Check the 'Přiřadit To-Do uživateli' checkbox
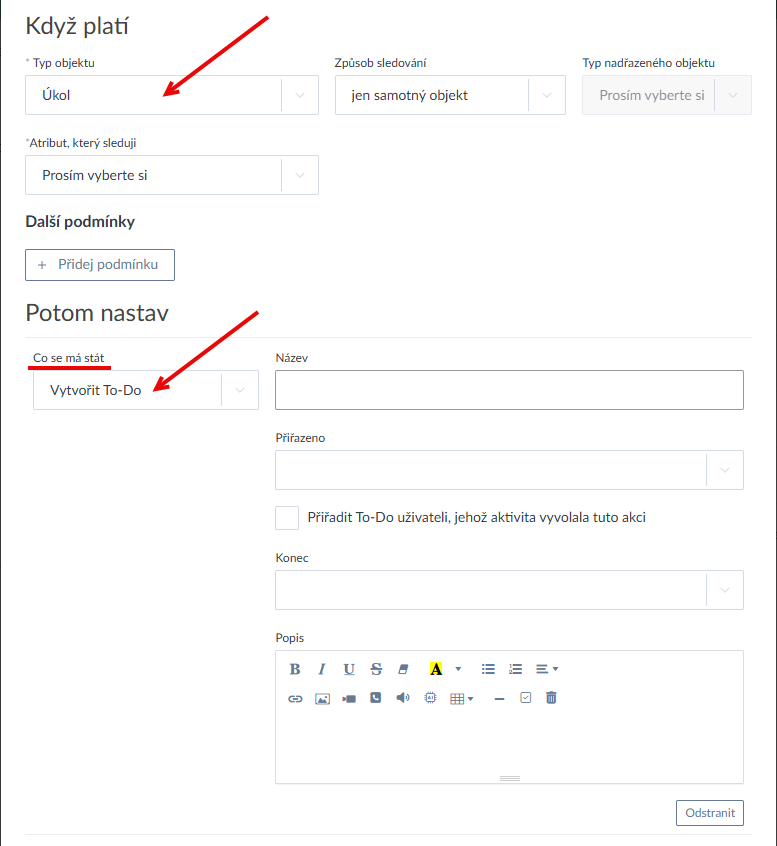The image size is (777, 846). (x=287, y=518)
